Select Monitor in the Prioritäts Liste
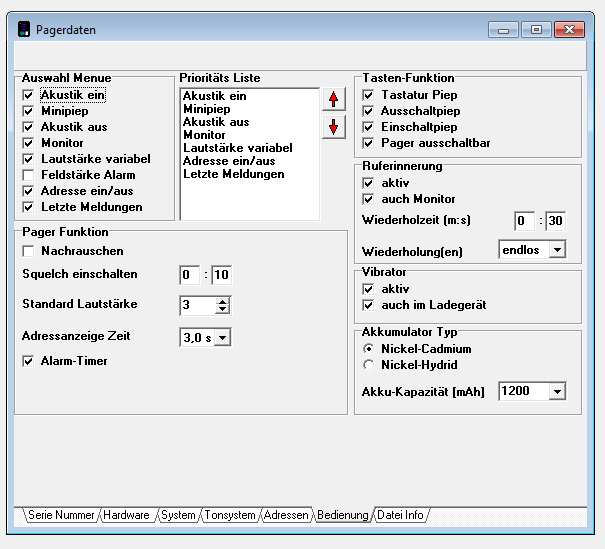605x549 pixels. pos(204,135)
